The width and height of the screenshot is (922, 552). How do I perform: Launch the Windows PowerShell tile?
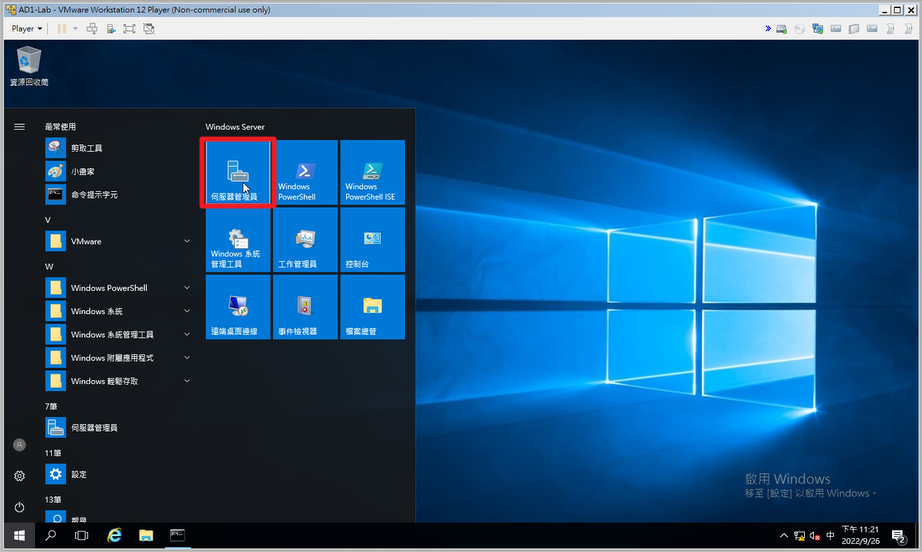pos(305,172)
